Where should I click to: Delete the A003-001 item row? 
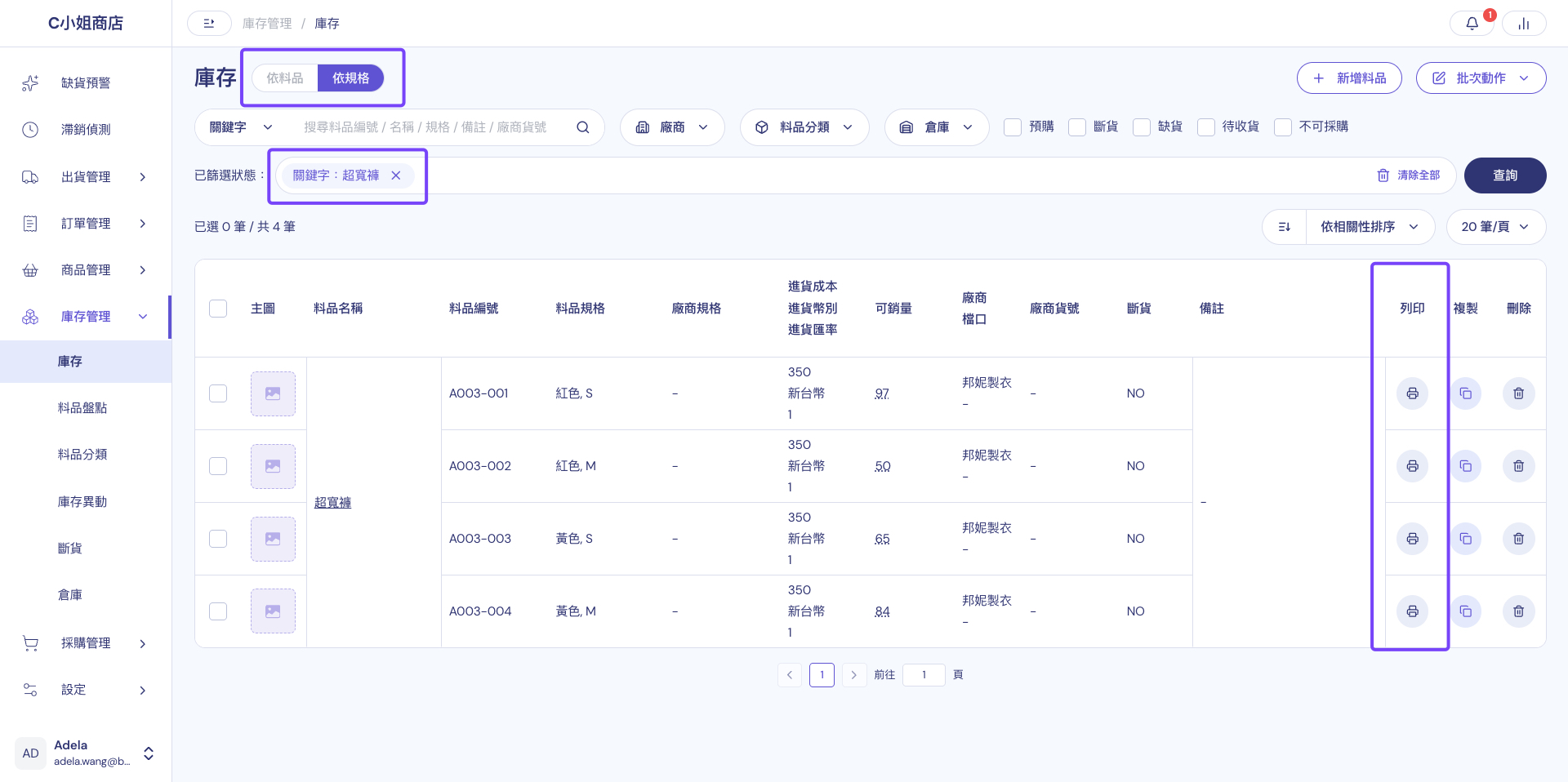[1519, 393]
